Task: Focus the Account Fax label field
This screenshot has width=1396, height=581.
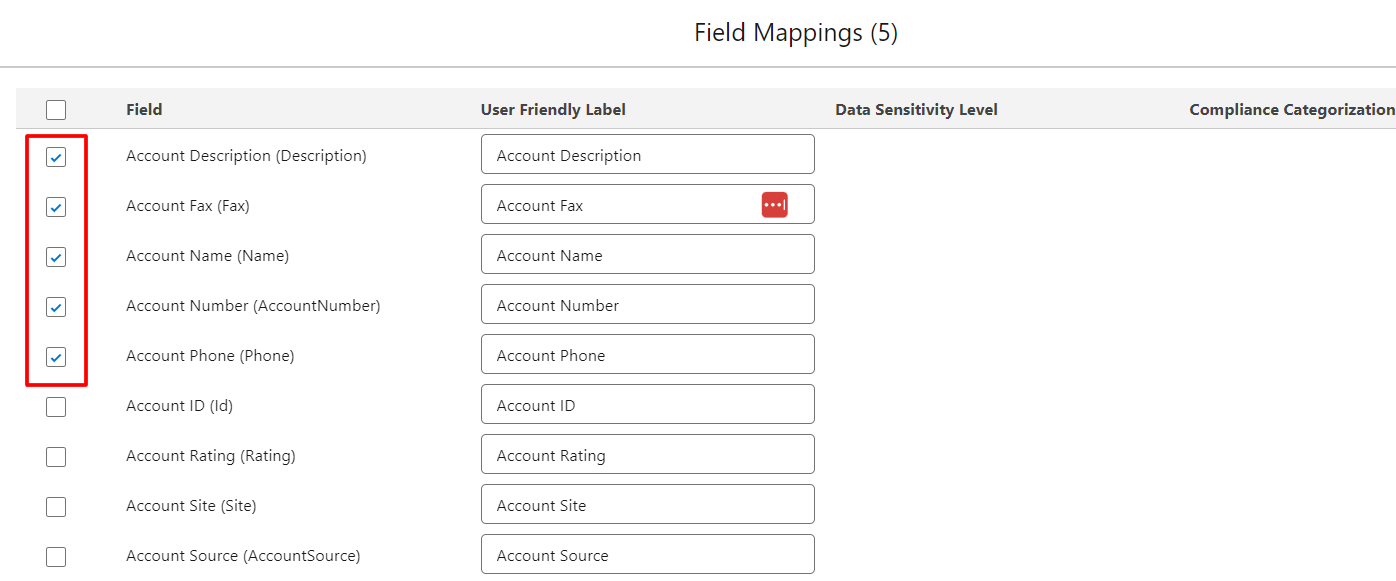Action: [x=620, y=205]
